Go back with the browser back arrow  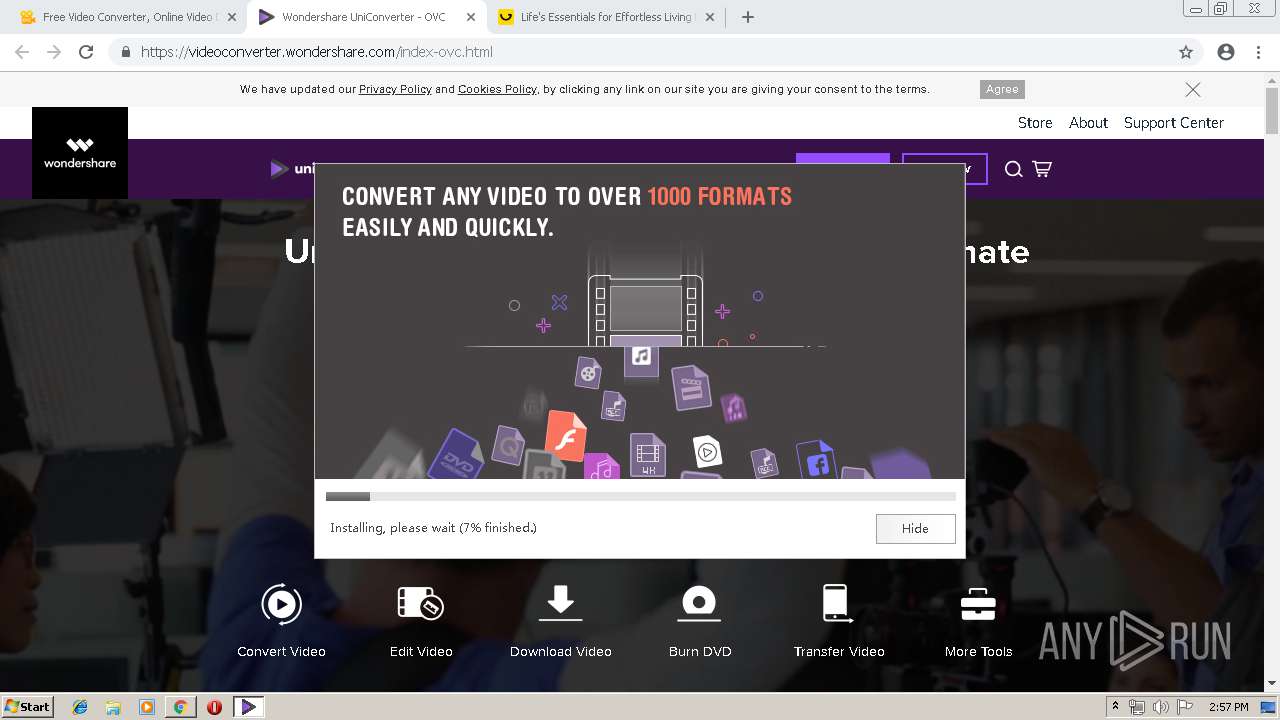22,52
